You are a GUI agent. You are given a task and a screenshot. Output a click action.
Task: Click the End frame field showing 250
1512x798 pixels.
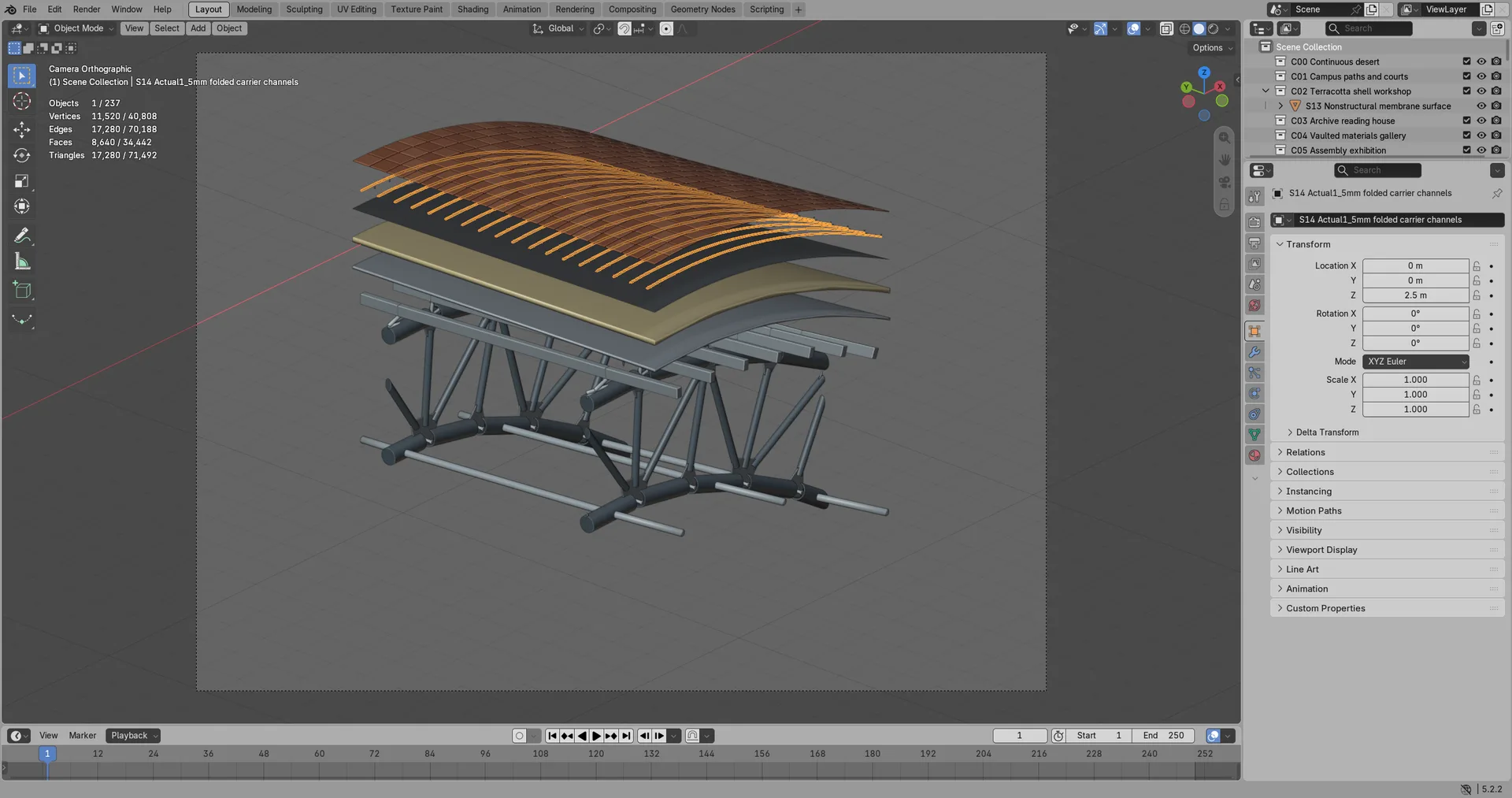(x=1163, y=736)
